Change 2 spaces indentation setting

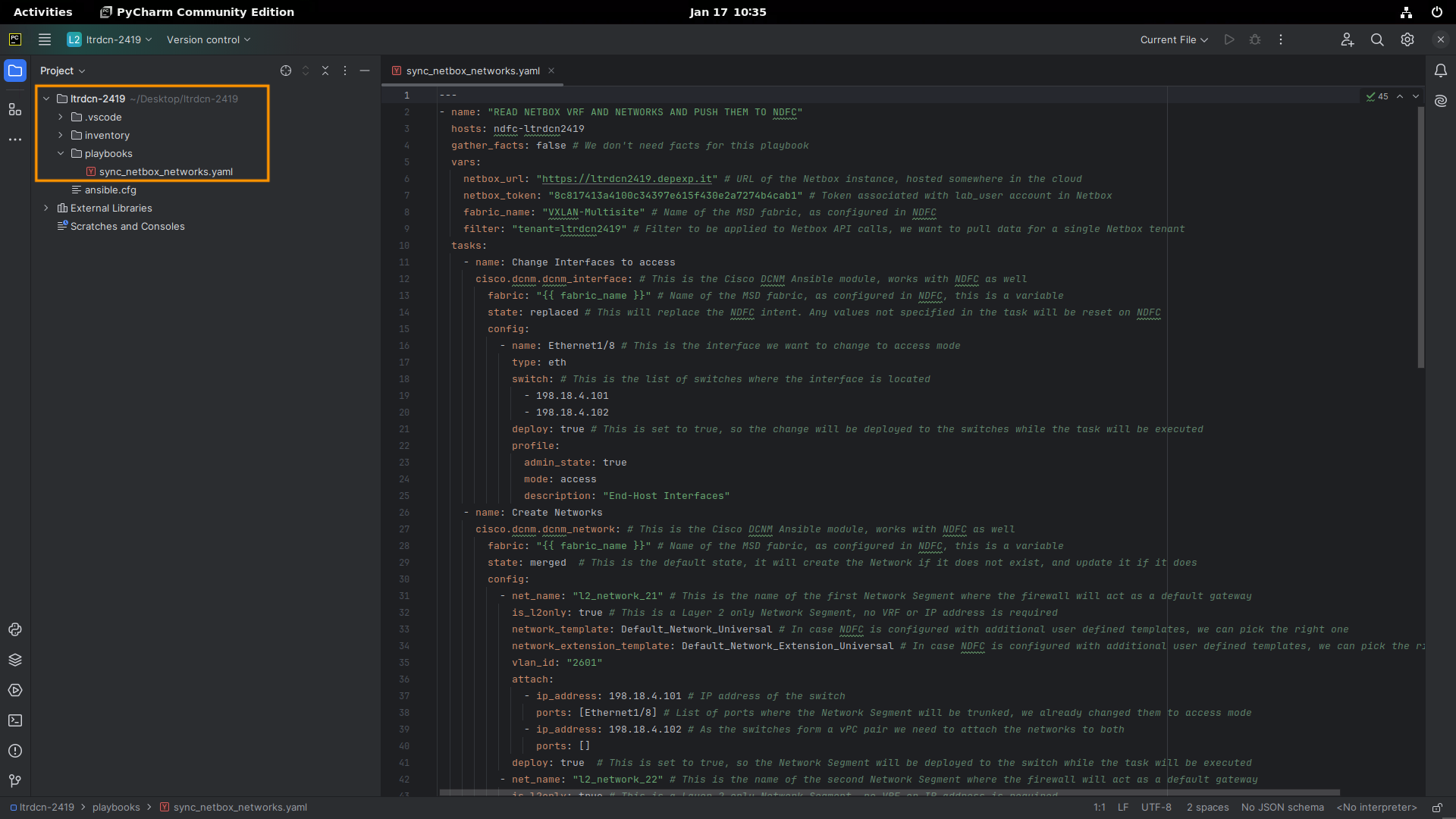[1207, 808]
